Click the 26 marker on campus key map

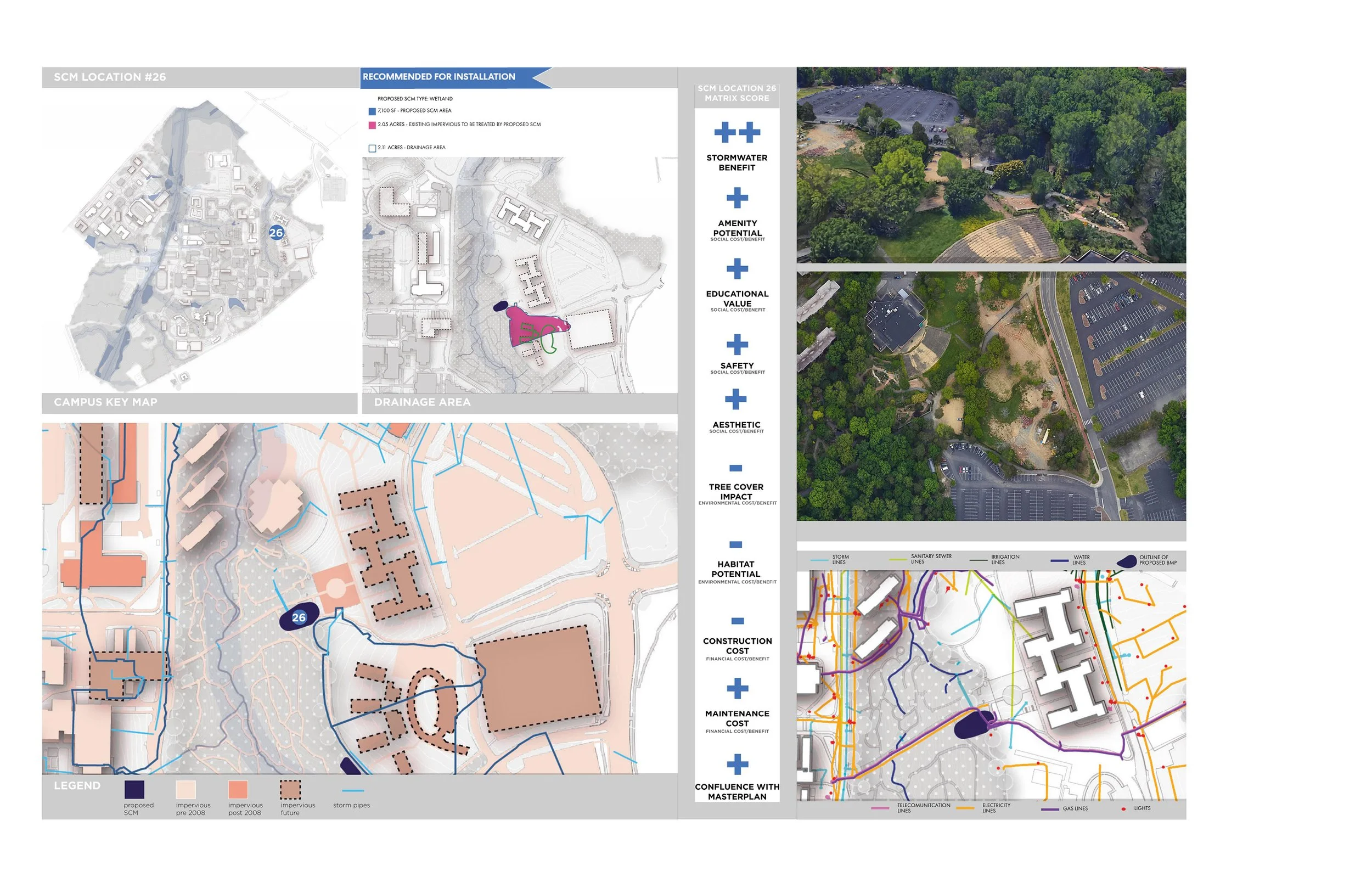click(276, 232)
